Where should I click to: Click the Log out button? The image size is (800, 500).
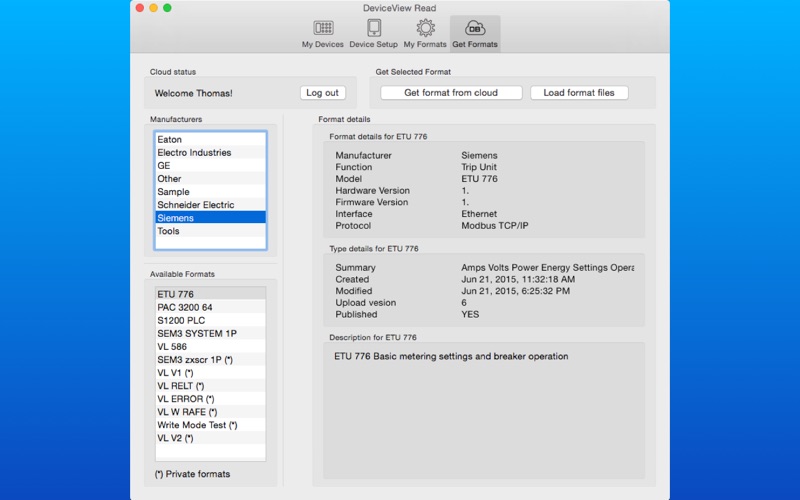pyautogui.click(x=322, y=93)
